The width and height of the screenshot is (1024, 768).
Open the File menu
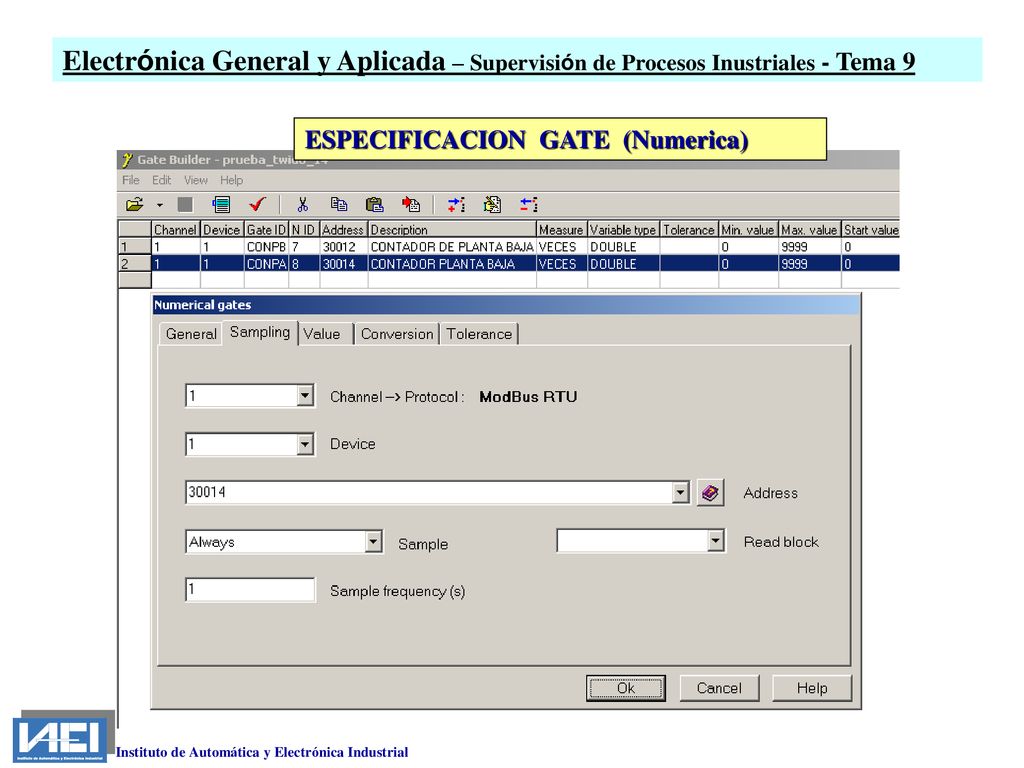[131, 180]
